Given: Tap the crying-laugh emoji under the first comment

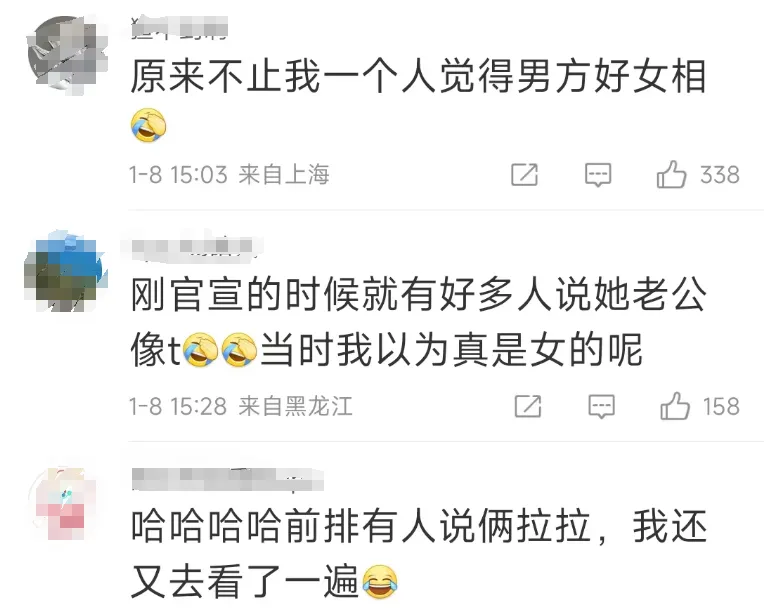Looking at the screenshot, I should (x=148, y=125).
